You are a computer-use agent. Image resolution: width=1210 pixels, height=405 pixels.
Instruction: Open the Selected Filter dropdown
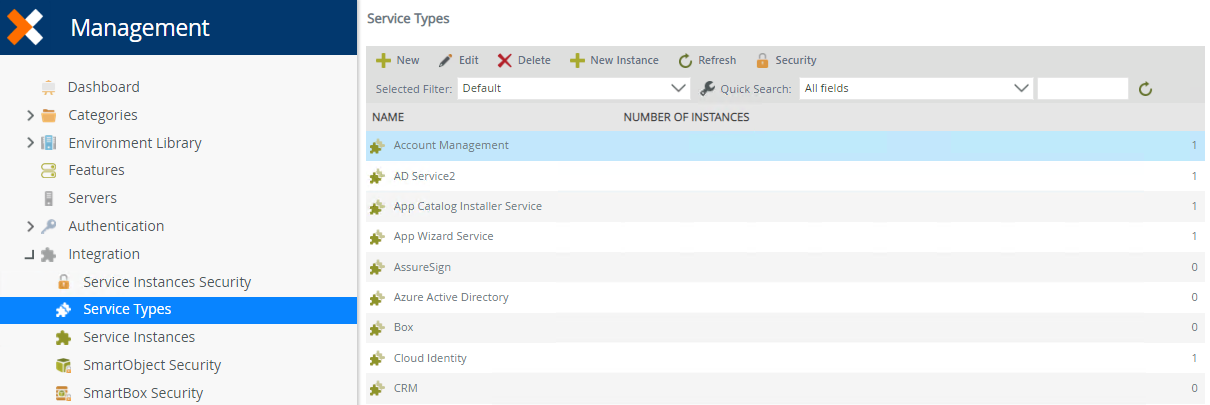coord(573,88)
